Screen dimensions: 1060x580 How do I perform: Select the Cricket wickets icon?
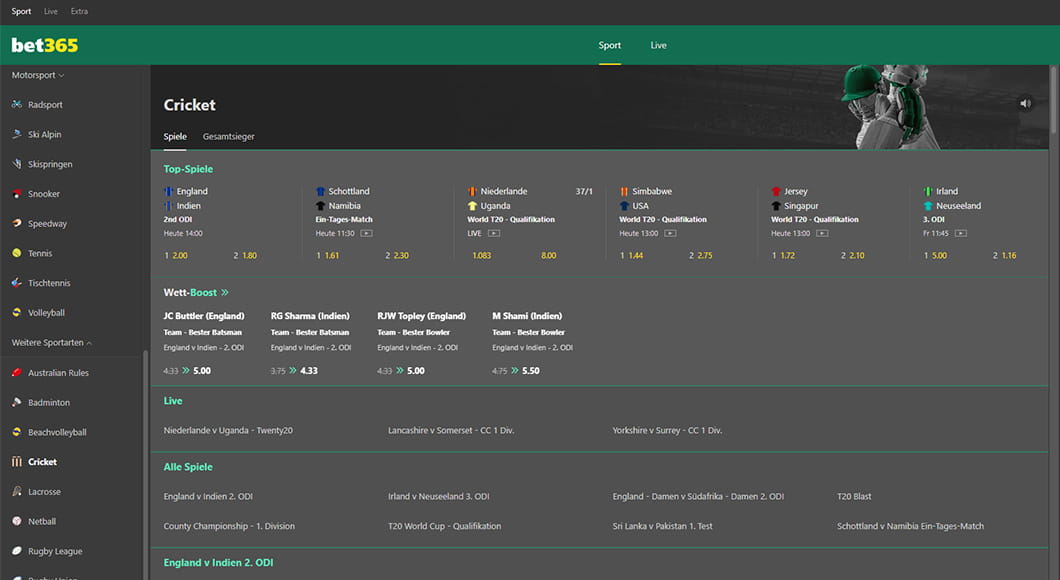(17, 462)
